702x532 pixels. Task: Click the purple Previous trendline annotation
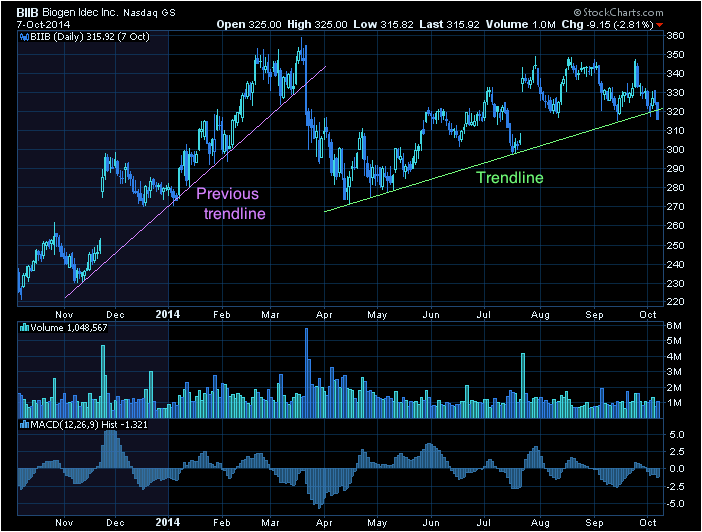231,203
